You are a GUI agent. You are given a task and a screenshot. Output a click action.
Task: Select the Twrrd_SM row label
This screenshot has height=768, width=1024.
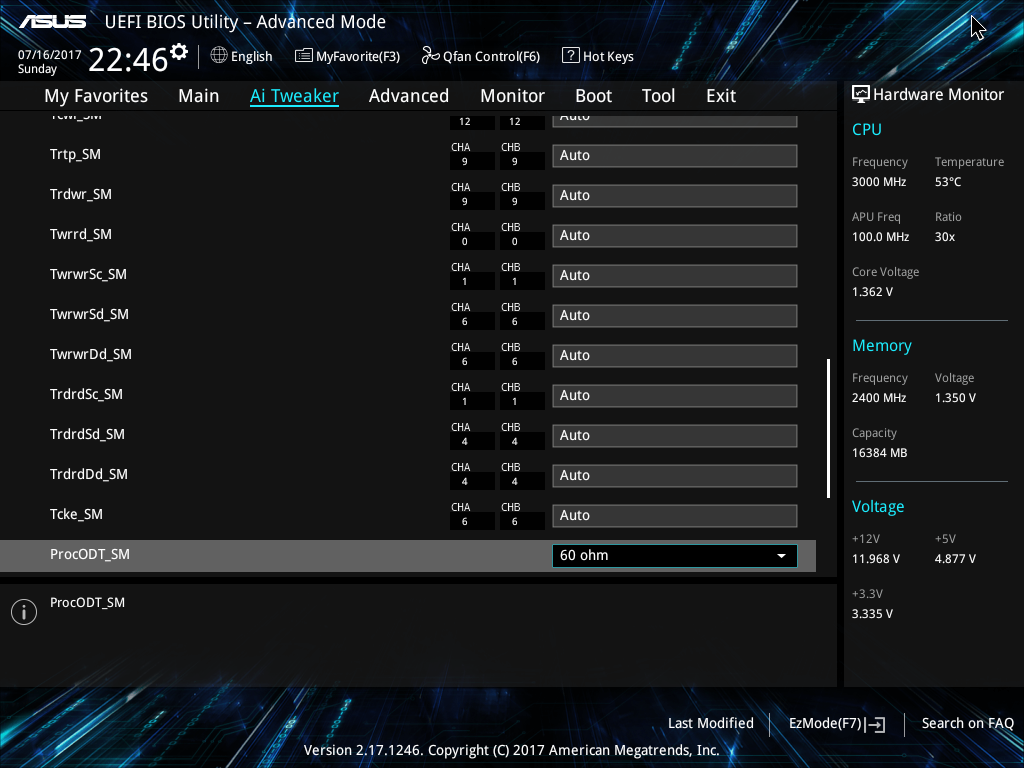pyautogui.click(x=81, y=234)
